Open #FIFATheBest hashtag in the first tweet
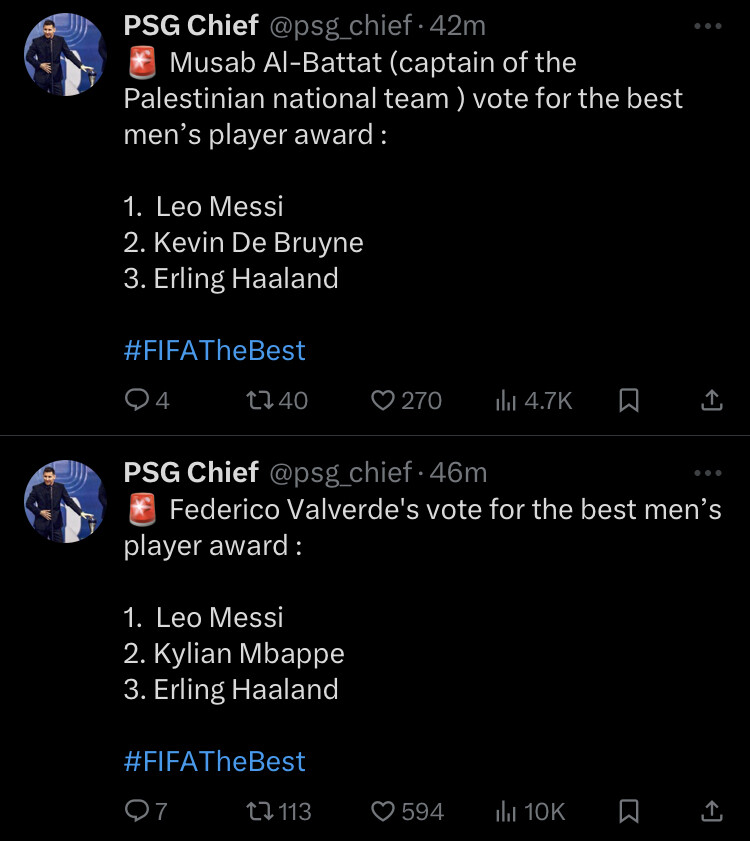750x841 pixels. click(x=214, y=350)
